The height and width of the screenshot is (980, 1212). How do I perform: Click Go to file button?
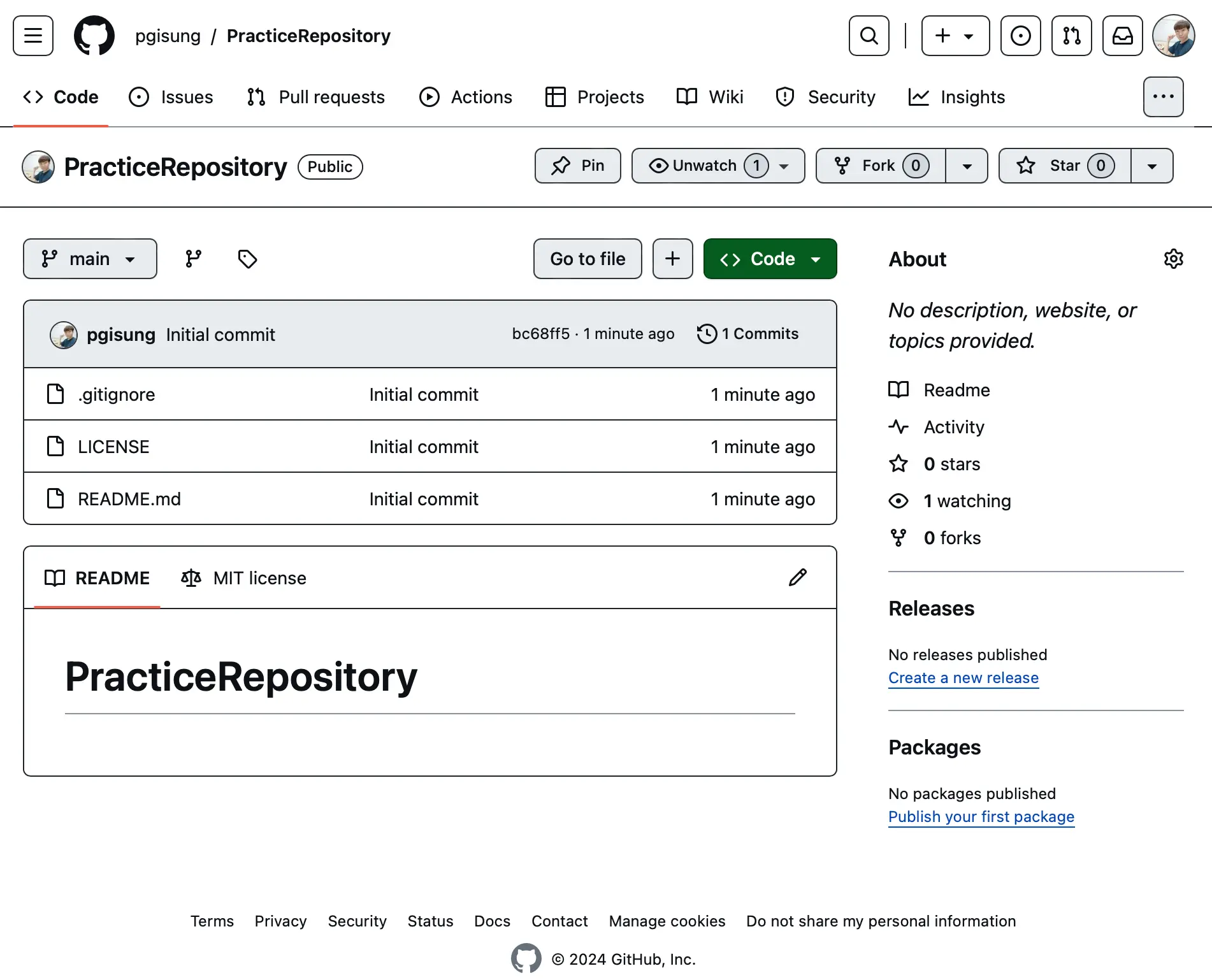point(588,259)
